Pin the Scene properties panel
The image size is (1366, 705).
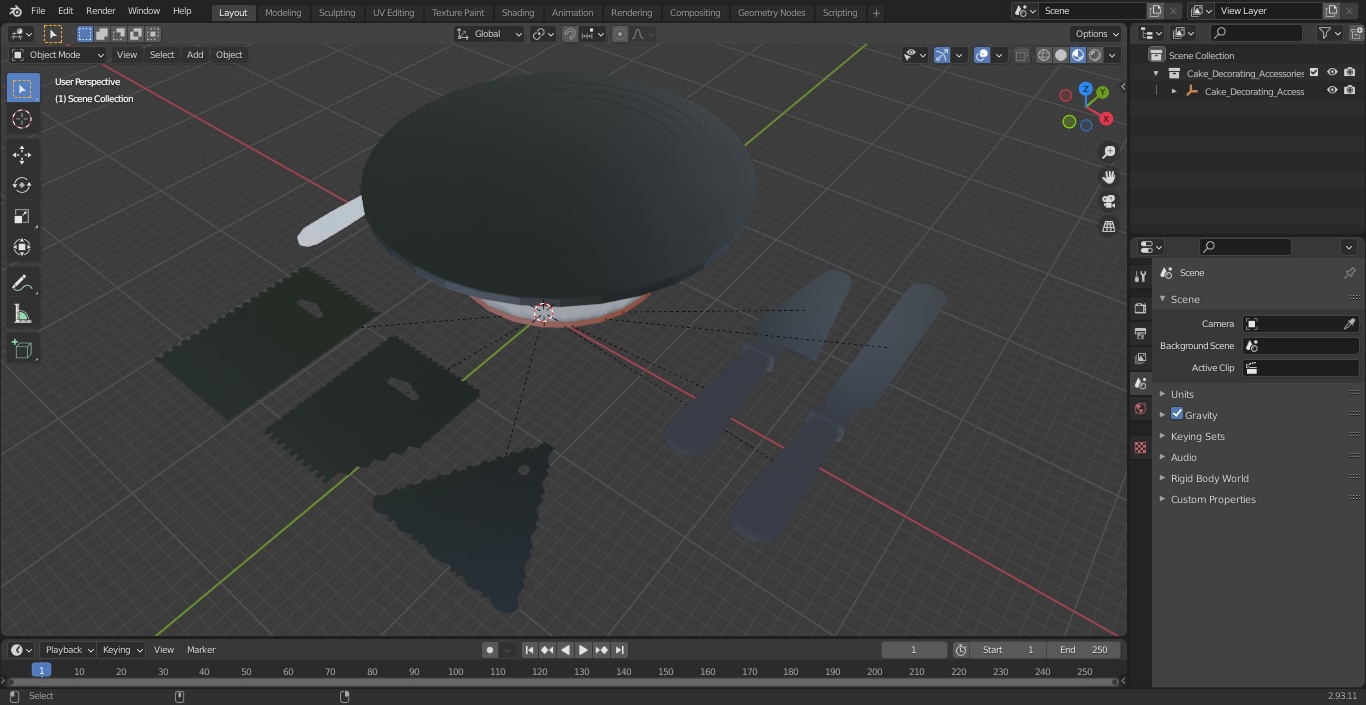point(1349,273)
